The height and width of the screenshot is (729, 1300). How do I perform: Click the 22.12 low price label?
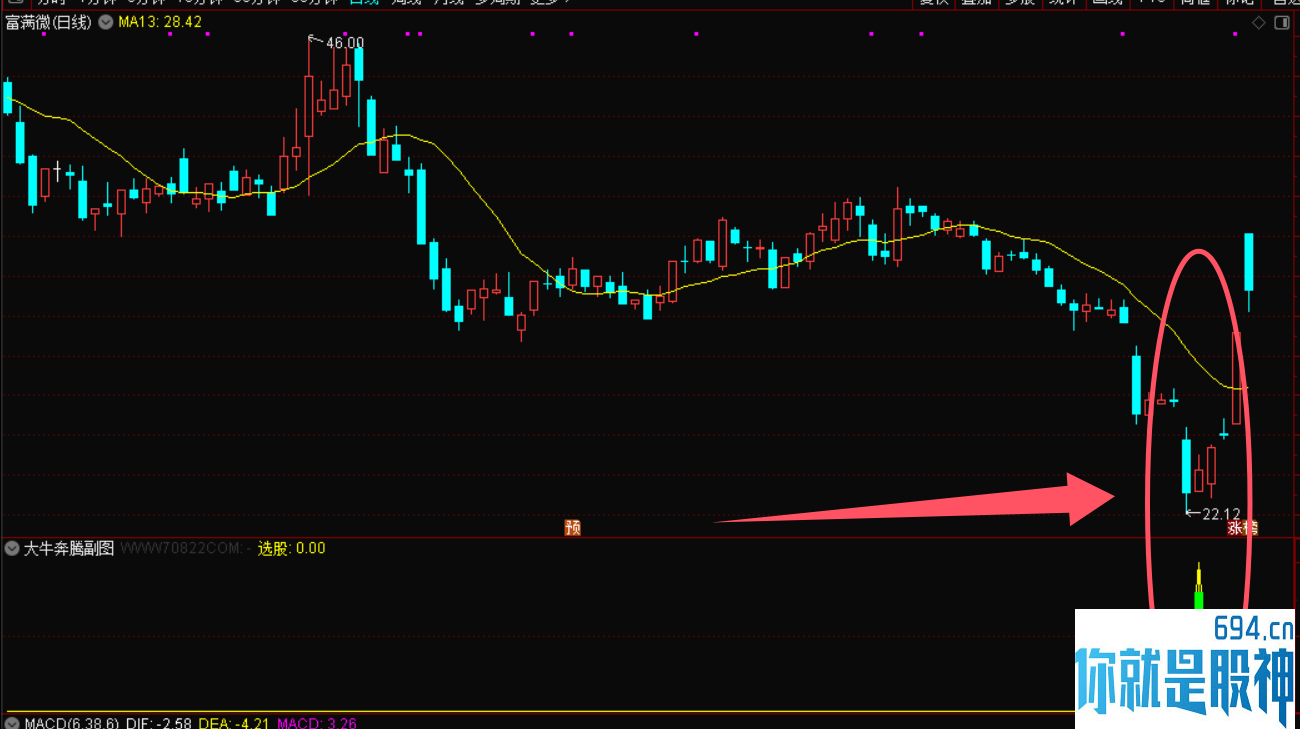click(1222, 514)
